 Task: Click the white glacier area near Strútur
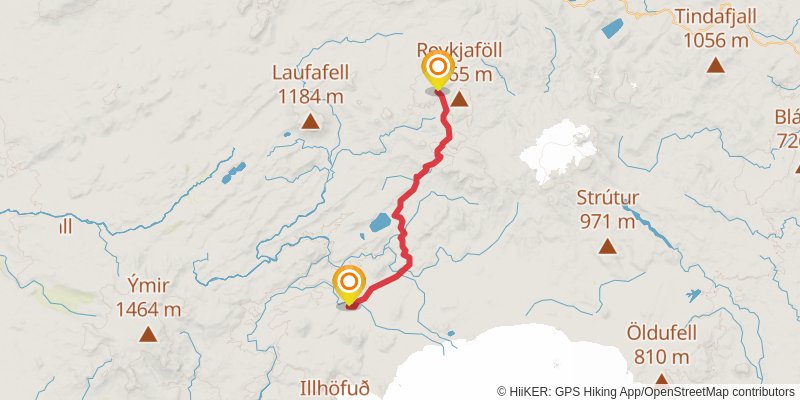pyautogui.click(x=558, y=150)
